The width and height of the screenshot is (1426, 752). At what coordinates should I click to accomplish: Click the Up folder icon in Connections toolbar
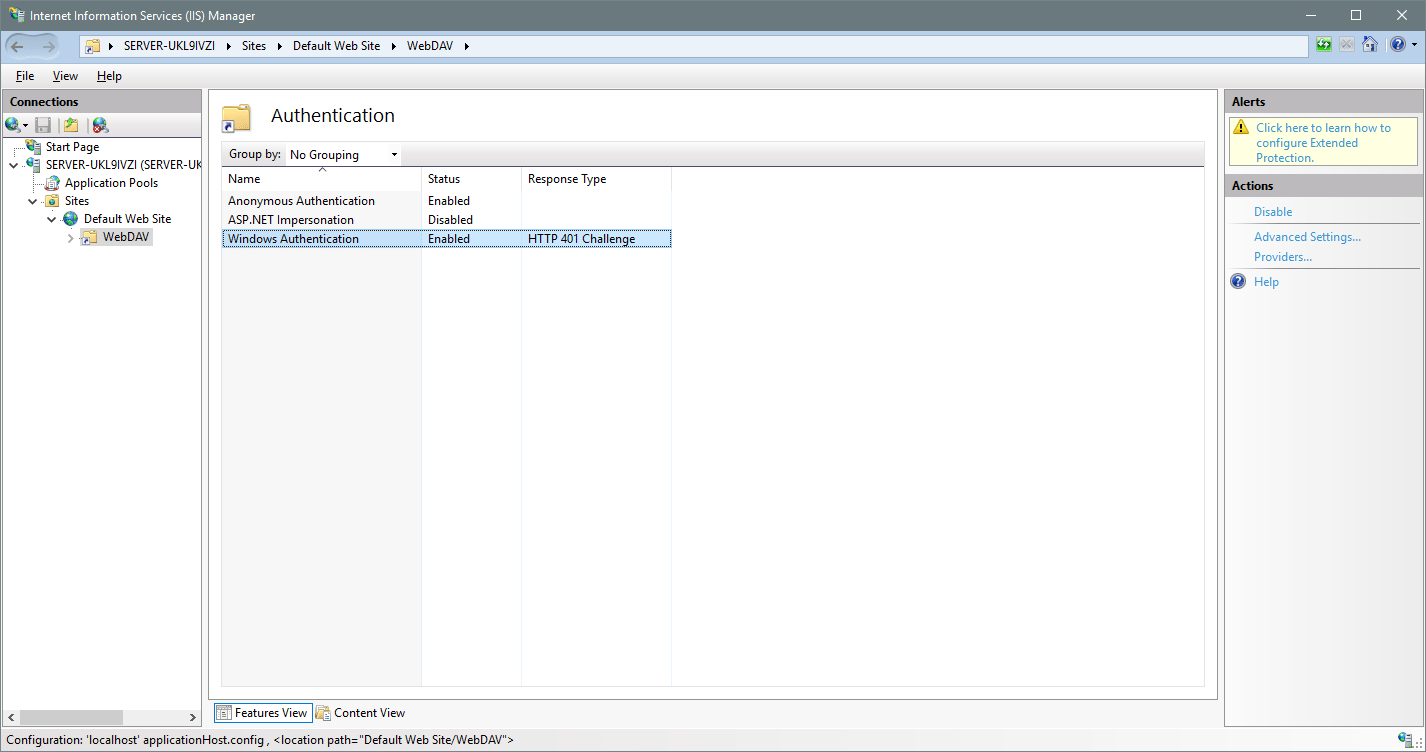(71, 125)
